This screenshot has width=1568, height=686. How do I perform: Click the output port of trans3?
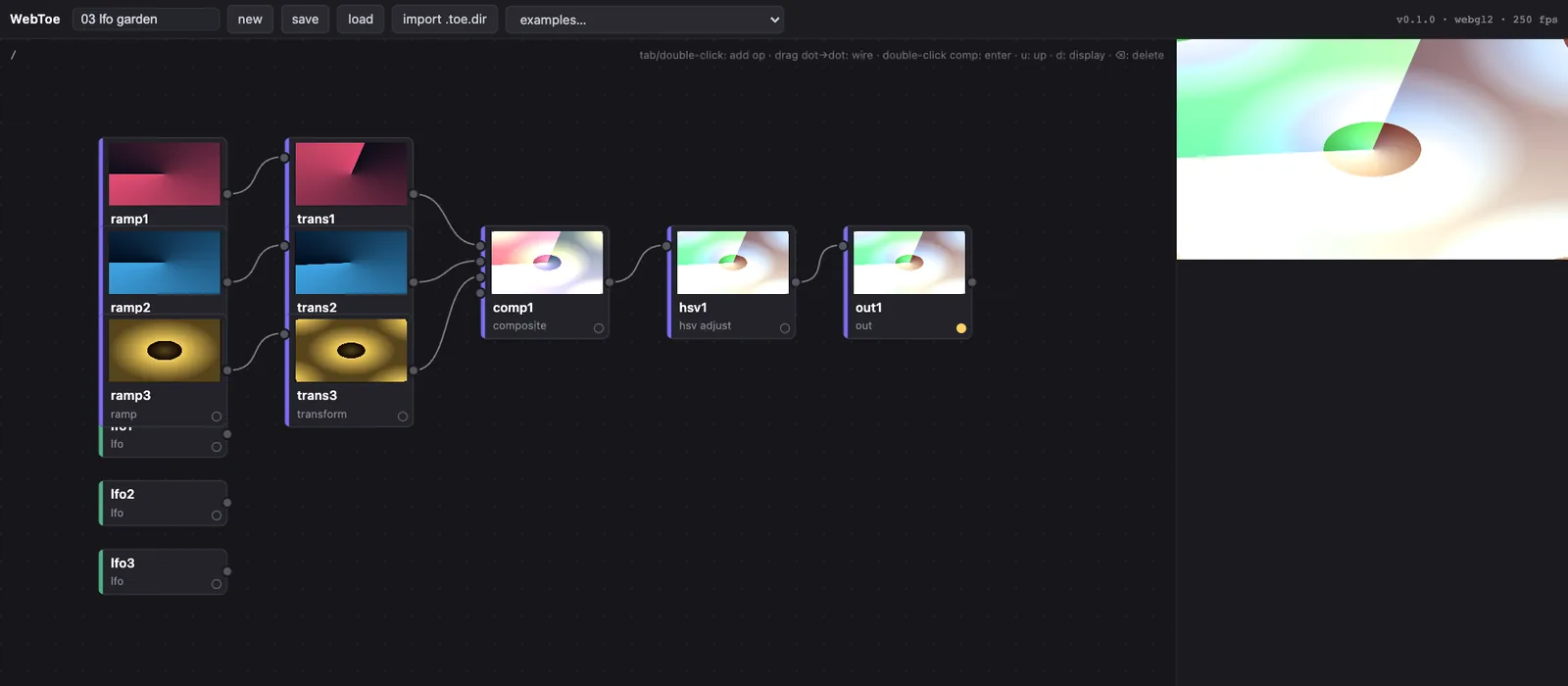coord(414,370)
